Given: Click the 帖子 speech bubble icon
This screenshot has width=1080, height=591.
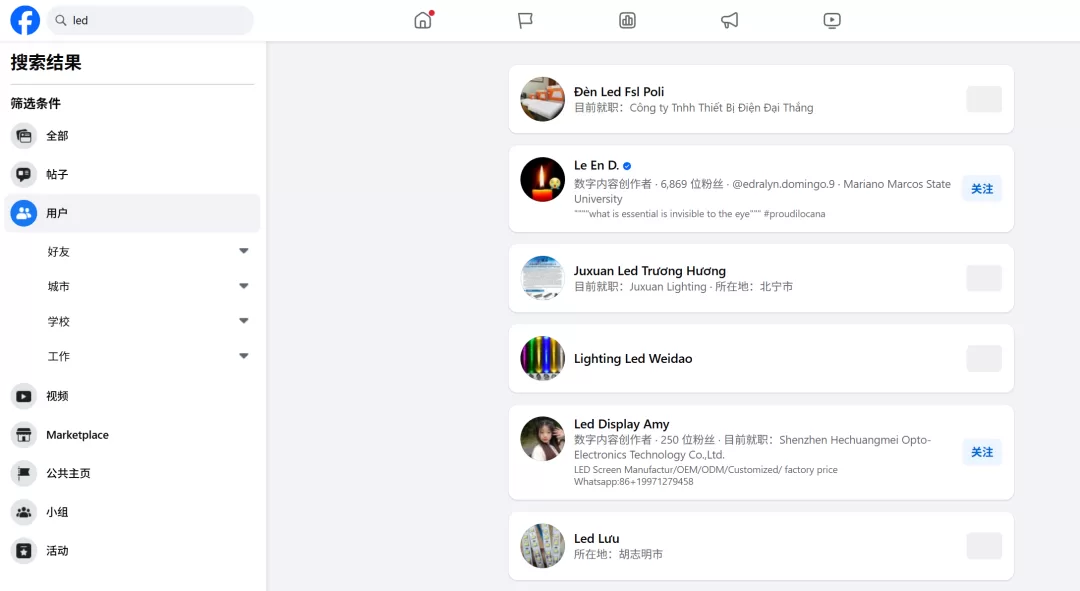Looking at the screenshot, I should click(x=23, y=174).
